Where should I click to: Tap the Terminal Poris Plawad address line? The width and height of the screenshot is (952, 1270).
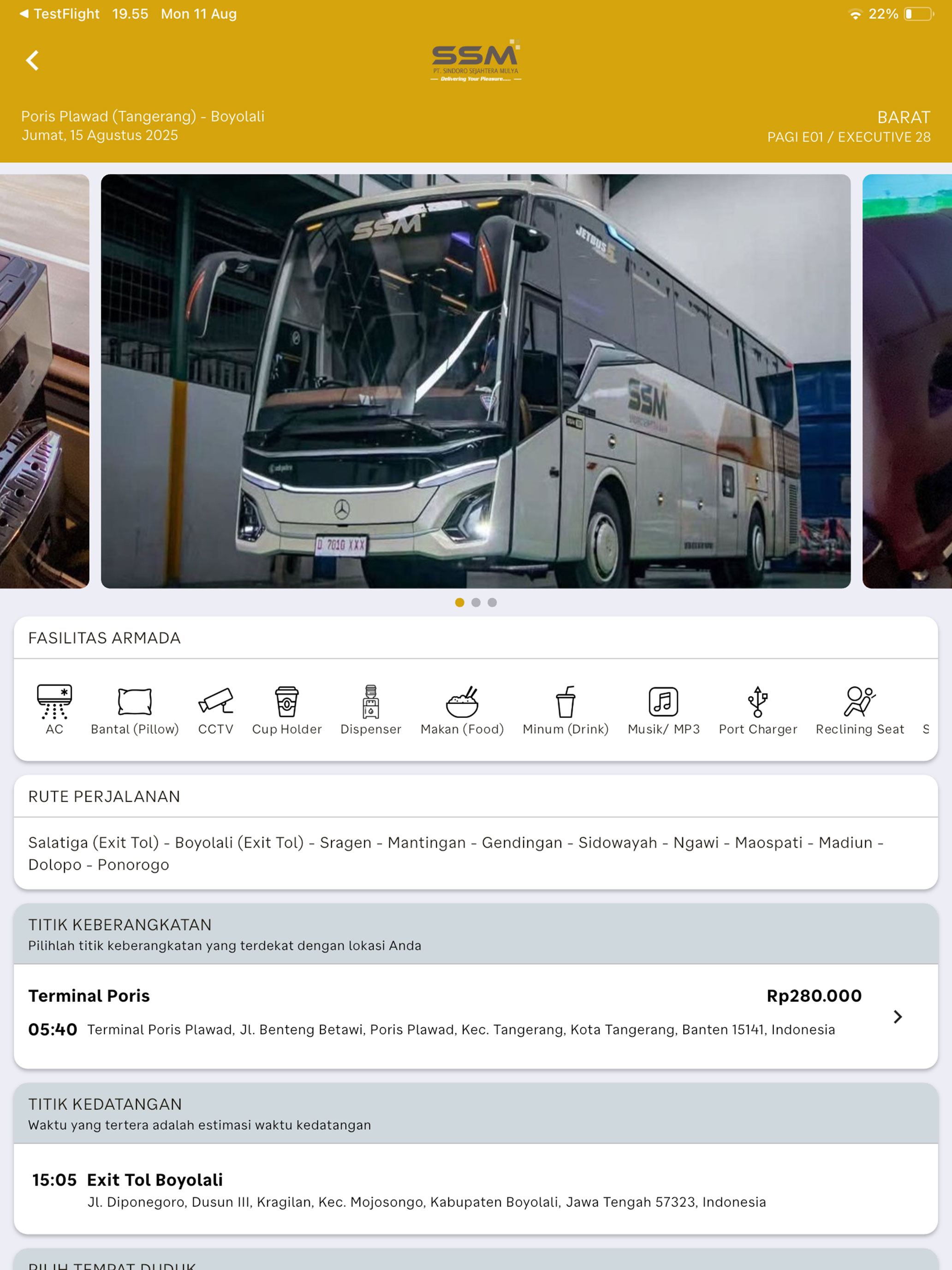click(461, 1030)
